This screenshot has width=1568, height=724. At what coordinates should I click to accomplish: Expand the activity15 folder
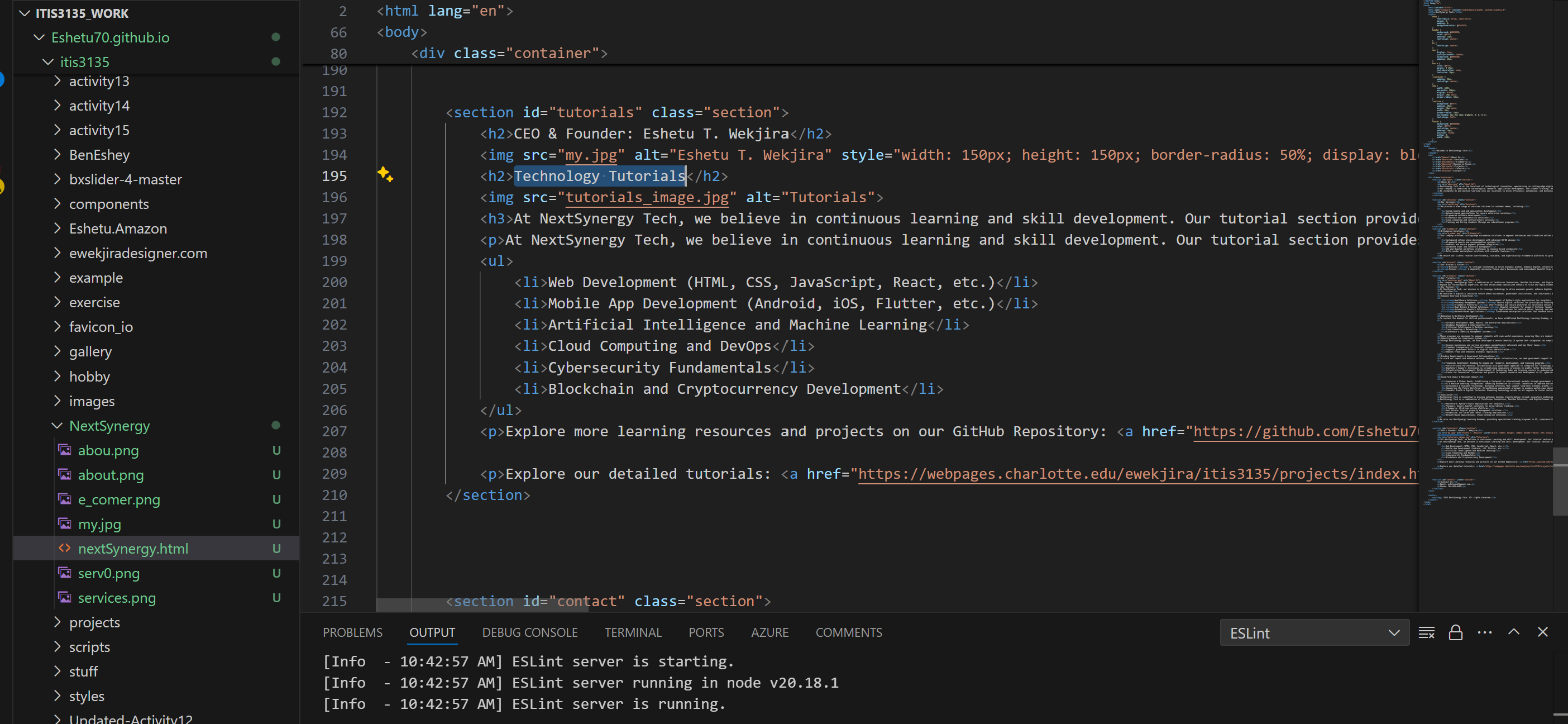(156, 130)
